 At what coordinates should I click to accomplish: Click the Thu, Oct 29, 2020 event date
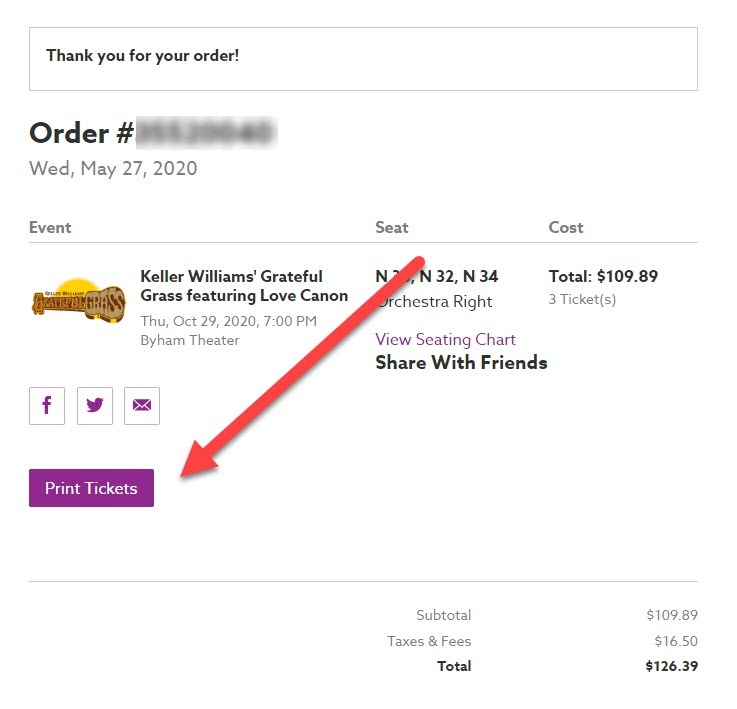[x=228, y=321]
